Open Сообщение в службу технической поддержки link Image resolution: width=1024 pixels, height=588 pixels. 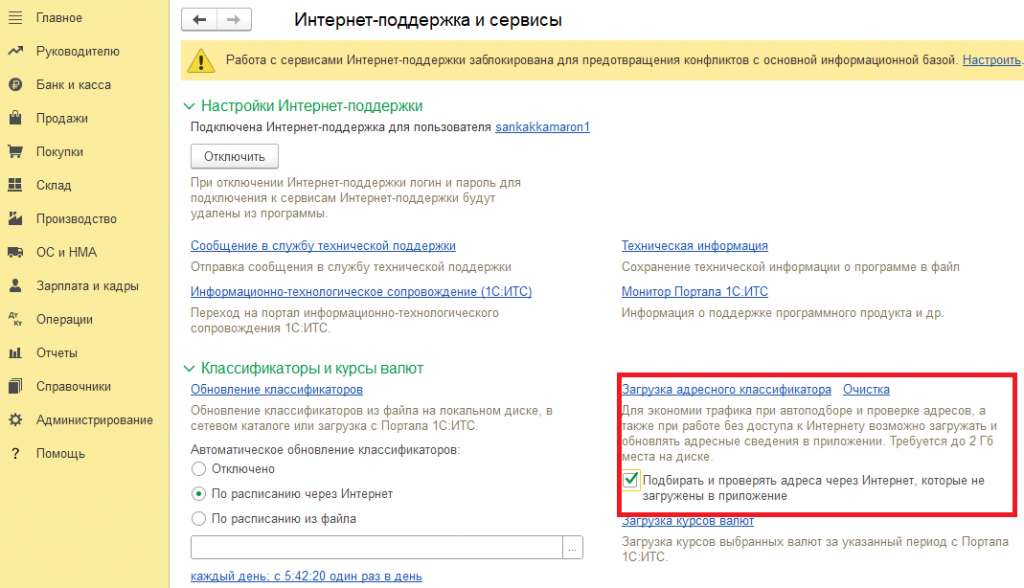[x=323, y=246]
